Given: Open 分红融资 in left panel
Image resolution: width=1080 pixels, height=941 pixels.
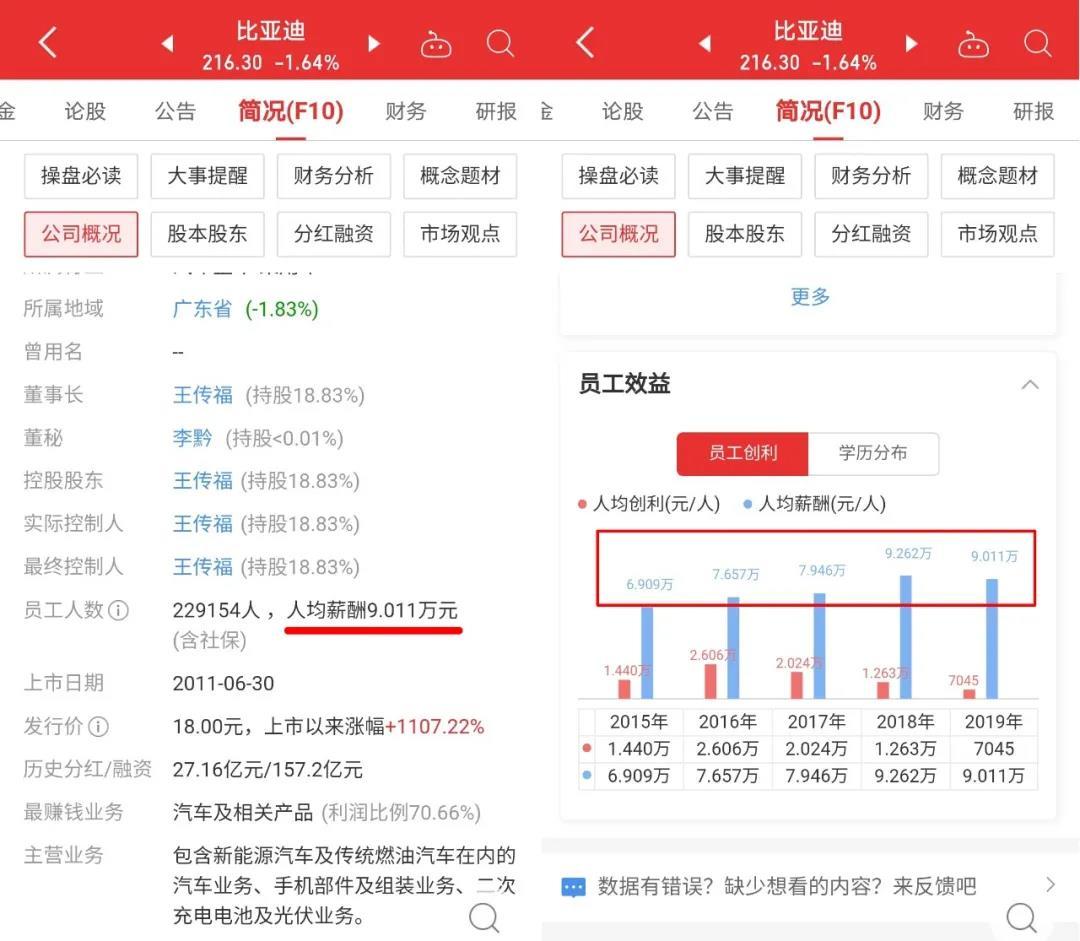Looking at the screenshot, I should click(x=334, y=234).
